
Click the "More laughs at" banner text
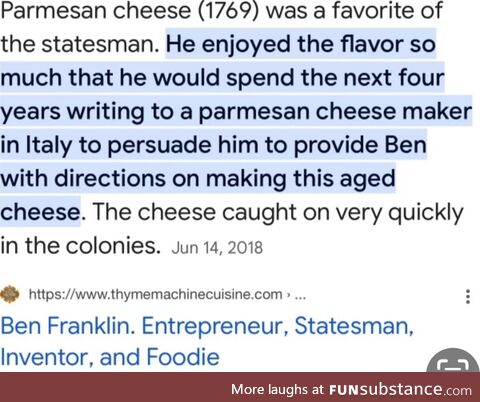point(277,389)
